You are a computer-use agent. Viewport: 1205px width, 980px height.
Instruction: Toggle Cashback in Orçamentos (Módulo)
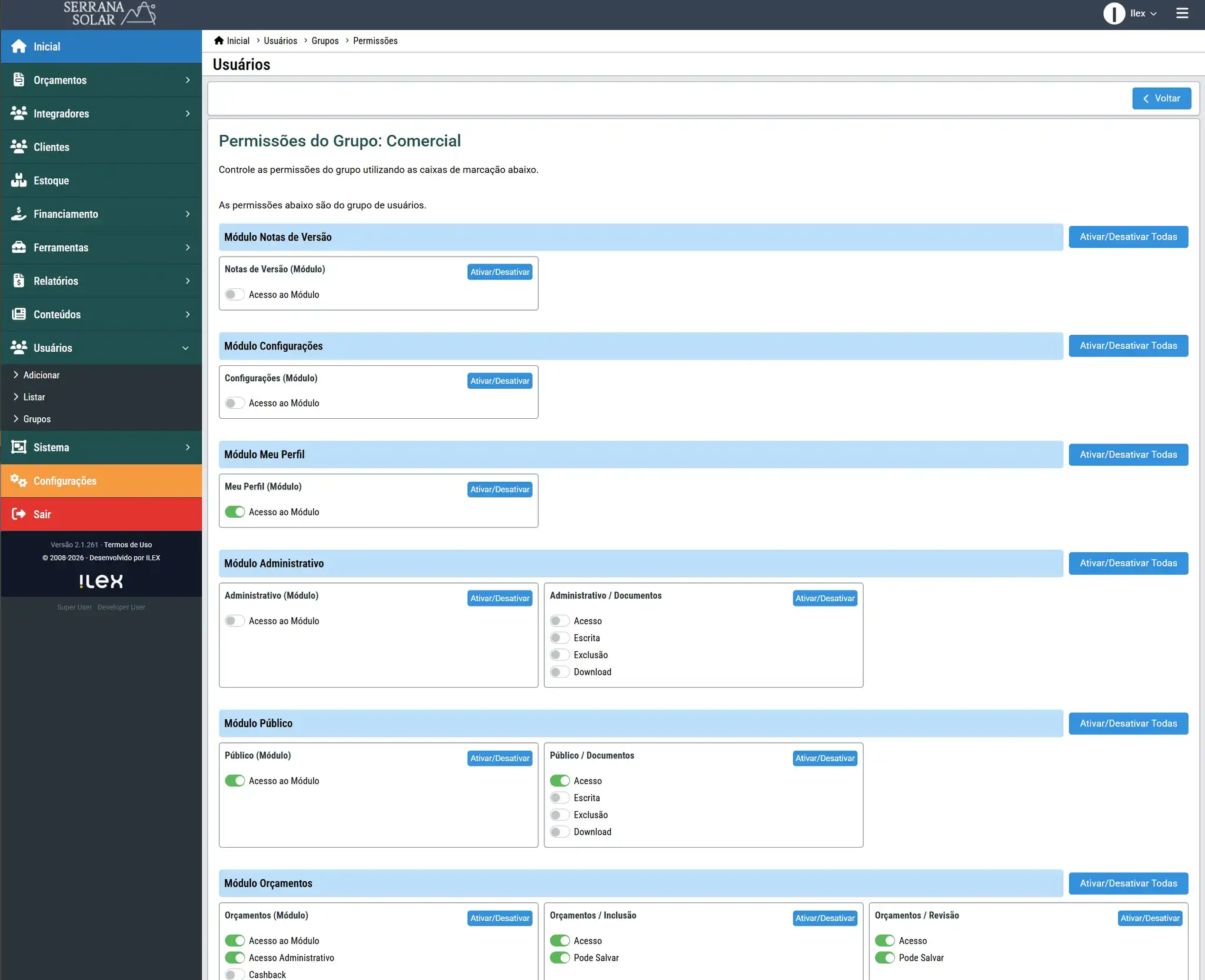coord(234,975)
